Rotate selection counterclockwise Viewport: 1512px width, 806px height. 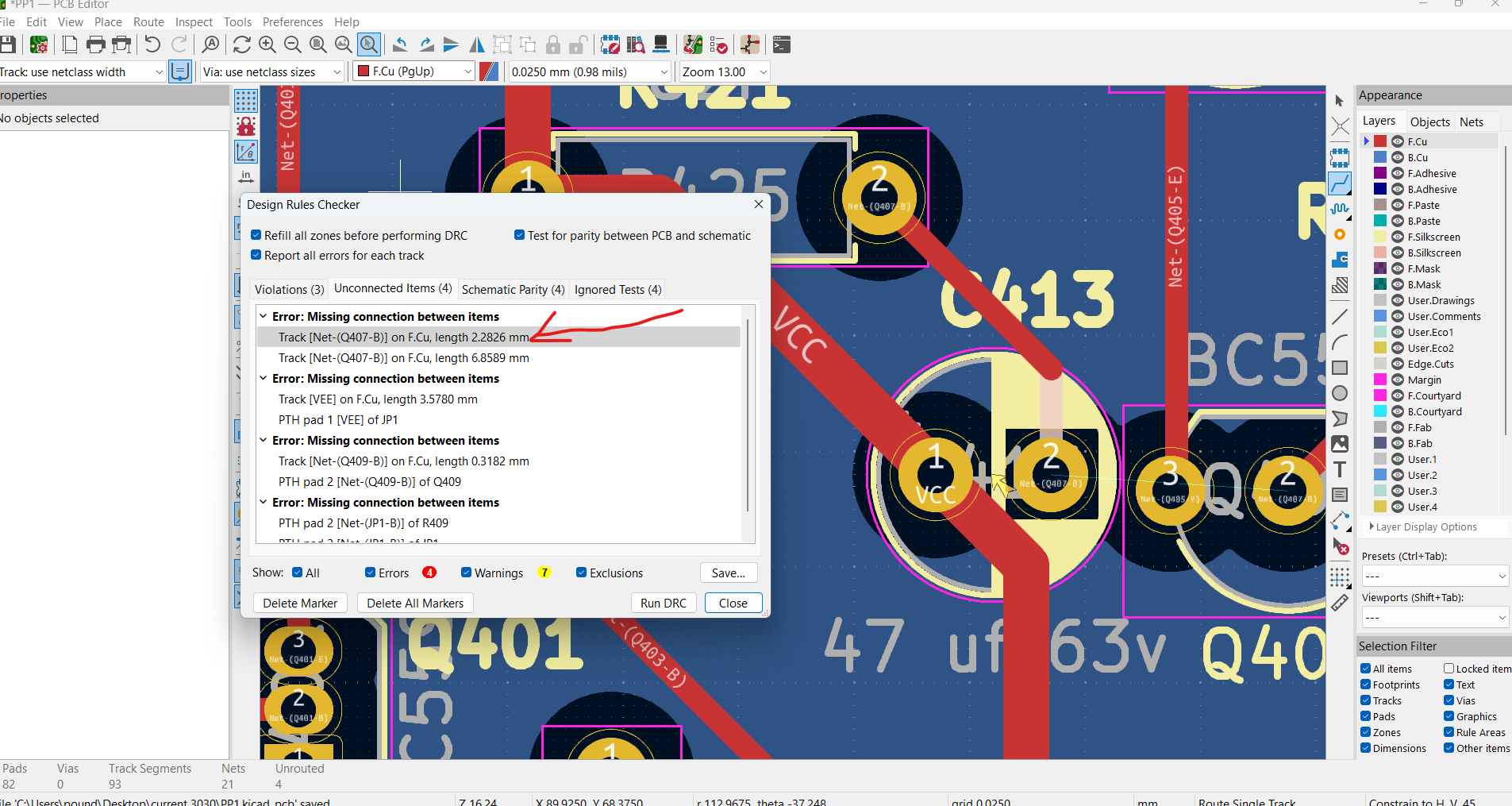[401, 44]
